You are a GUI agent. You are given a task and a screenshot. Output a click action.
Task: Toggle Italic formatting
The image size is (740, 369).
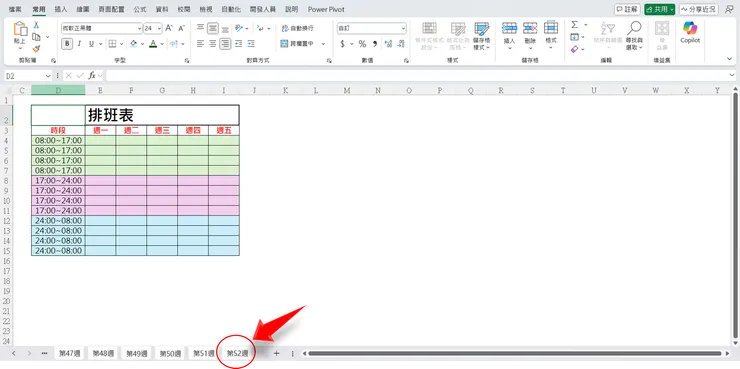[79, 44]
